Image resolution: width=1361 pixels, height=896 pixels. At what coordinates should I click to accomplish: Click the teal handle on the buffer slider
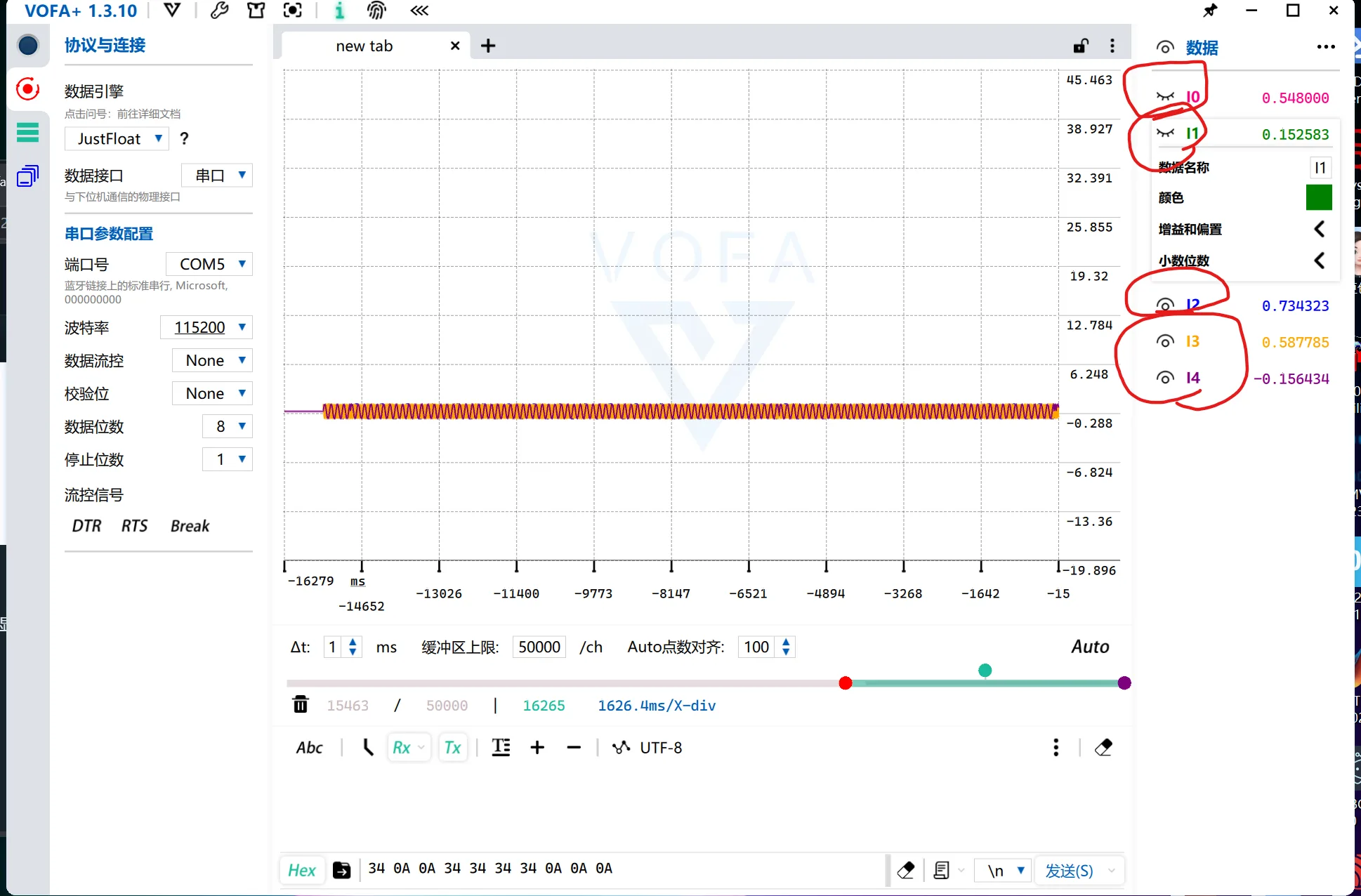click(x=985, y=671)
